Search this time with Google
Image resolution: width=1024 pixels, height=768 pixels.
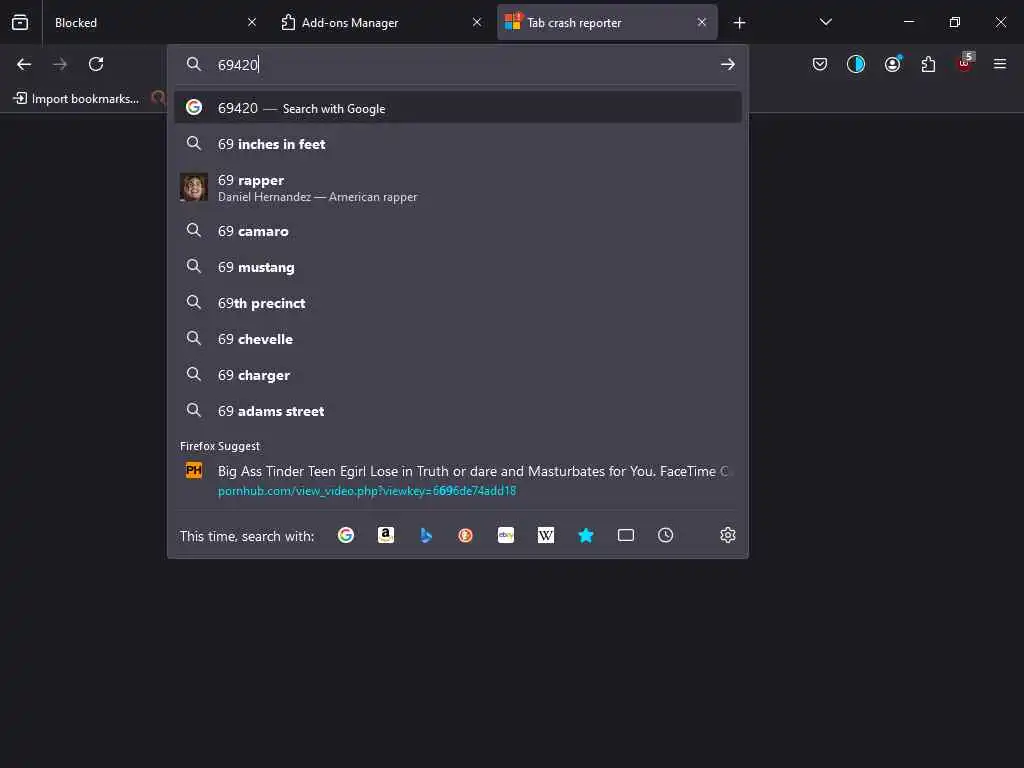pos(345,536)
